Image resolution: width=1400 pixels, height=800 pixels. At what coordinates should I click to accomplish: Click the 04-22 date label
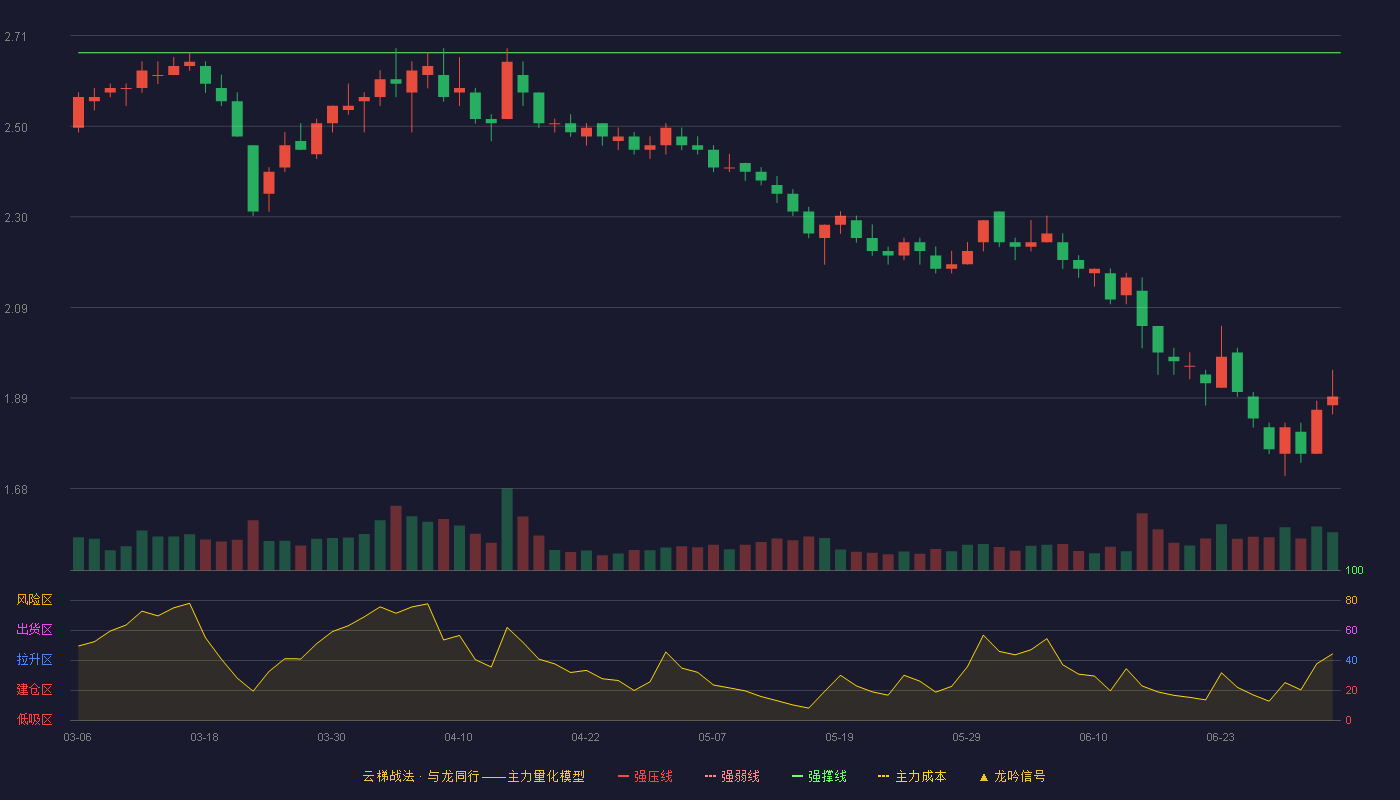click(585, 737)
